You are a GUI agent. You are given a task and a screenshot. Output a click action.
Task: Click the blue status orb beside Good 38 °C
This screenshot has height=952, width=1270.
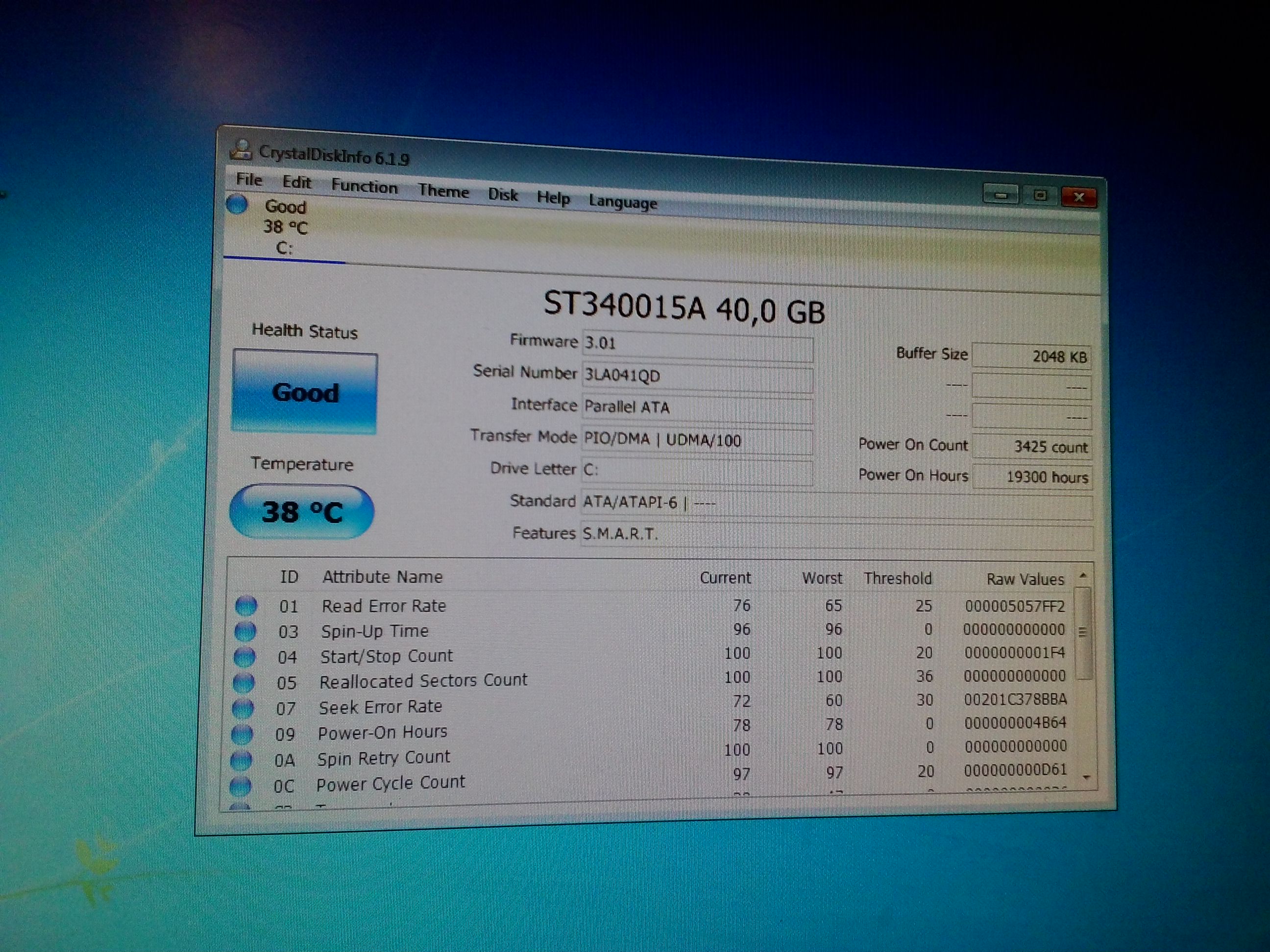[x=237, y=204]
